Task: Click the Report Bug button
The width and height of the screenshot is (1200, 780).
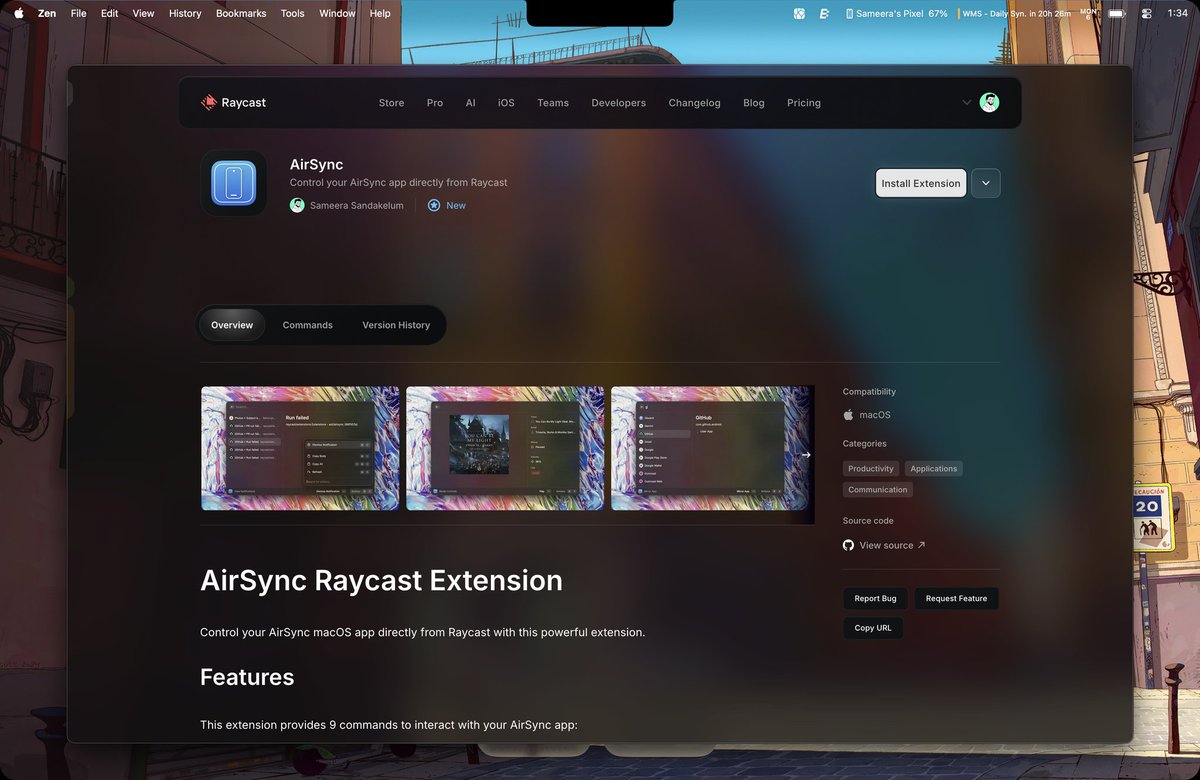Action: click(874, 598)
